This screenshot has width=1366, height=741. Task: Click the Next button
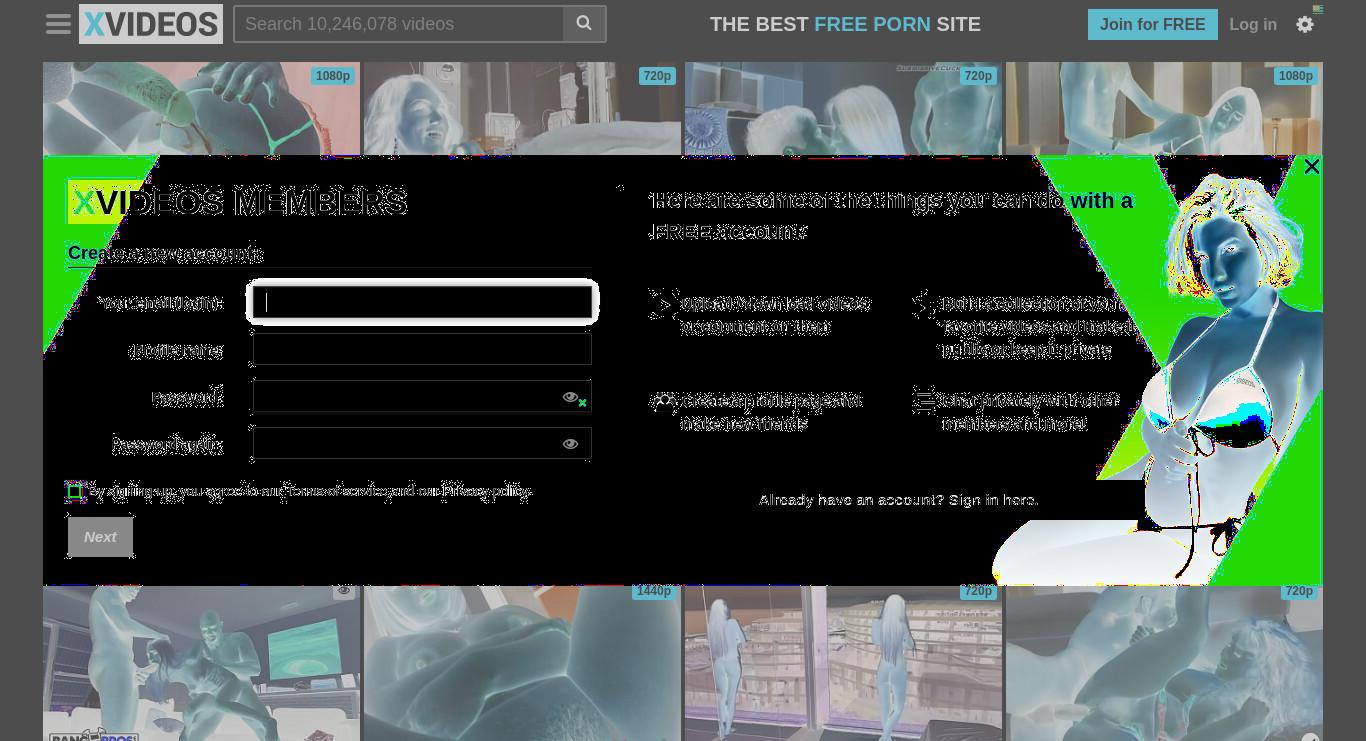pyautogui.click(x=100, y=537)
